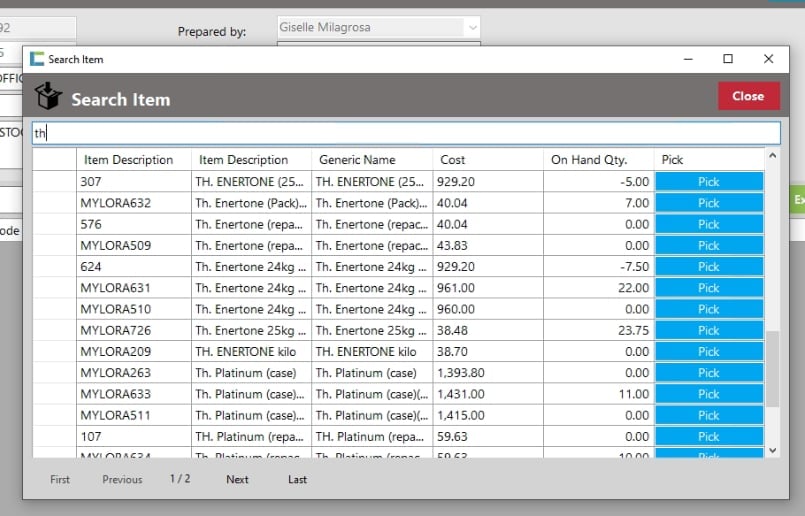Click the Search Item box icon in header
Image resolution: width=805 pixels, height=516 pixels.
[48, 98]
